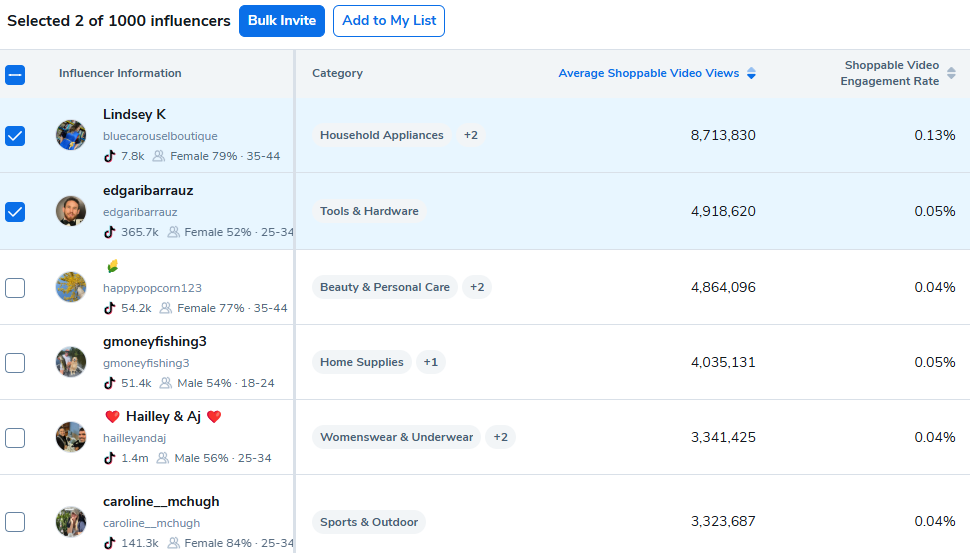This screenshot has height=553, width=970.
Task: Click the Bulk Invite button
Action: click(x=282, y=21)
